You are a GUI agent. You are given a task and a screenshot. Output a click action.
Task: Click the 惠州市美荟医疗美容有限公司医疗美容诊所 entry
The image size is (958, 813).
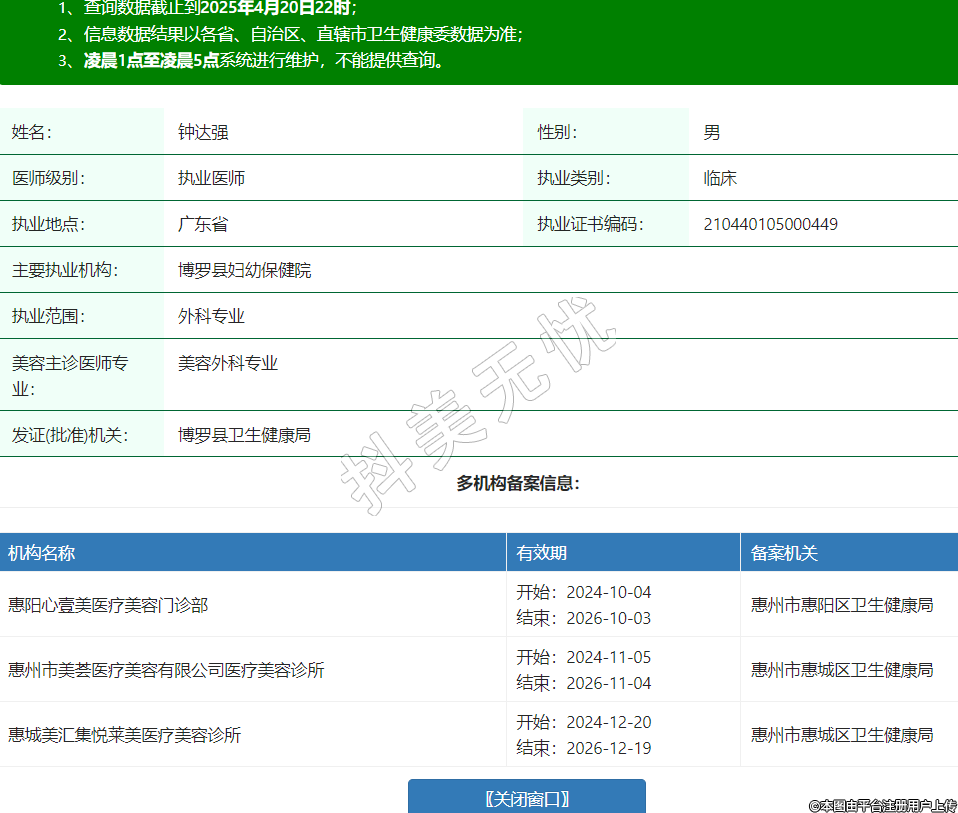coord(166,670)
